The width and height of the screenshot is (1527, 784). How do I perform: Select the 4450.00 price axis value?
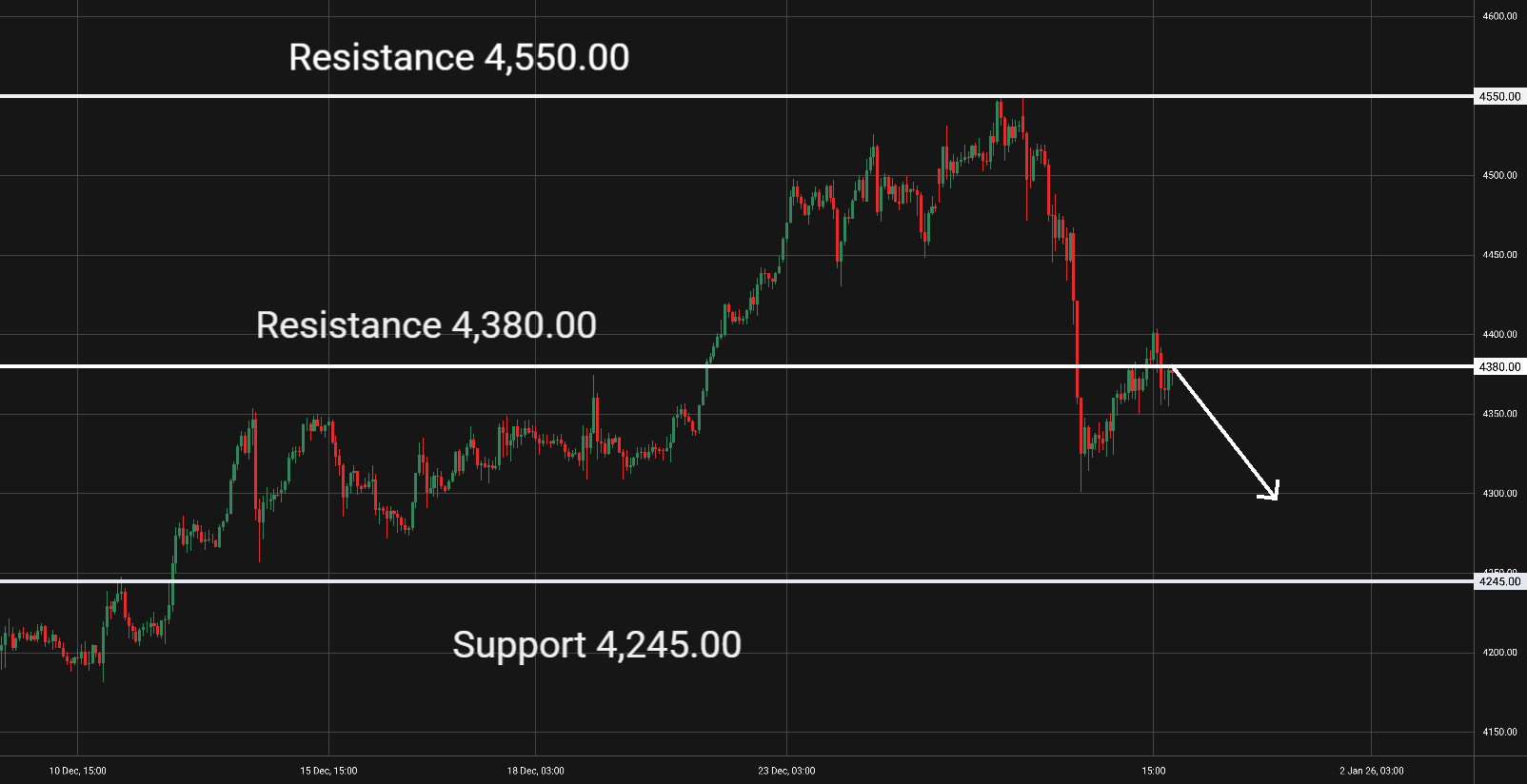1499,255
